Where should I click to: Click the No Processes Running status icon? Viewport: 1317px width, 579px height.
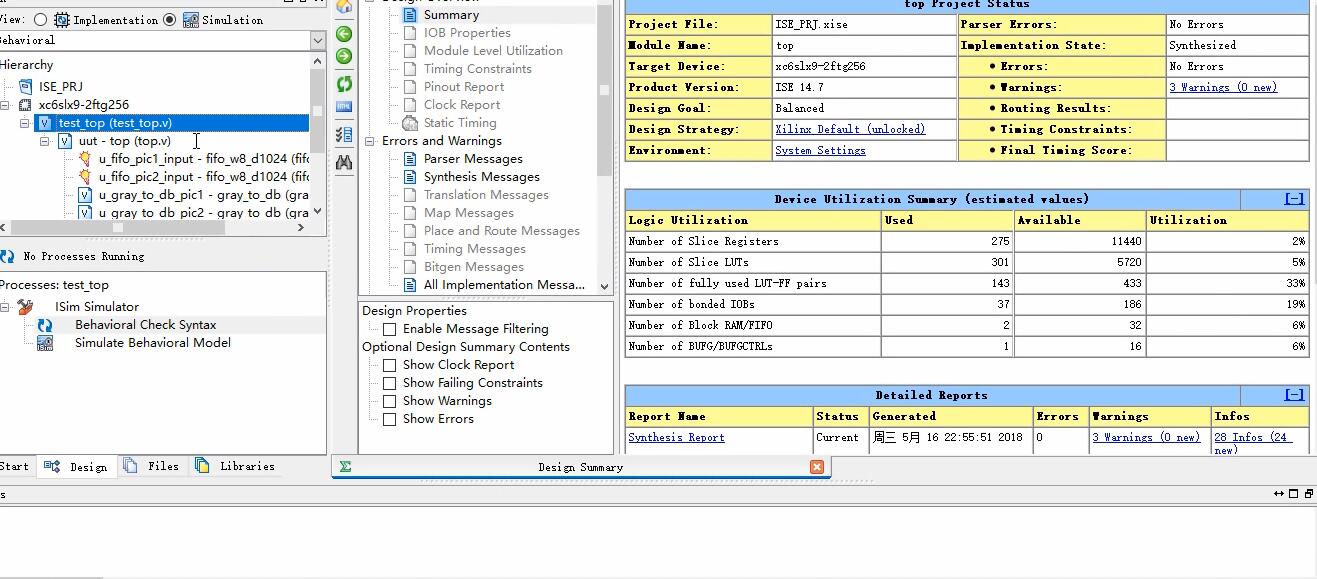click(7, 257)
